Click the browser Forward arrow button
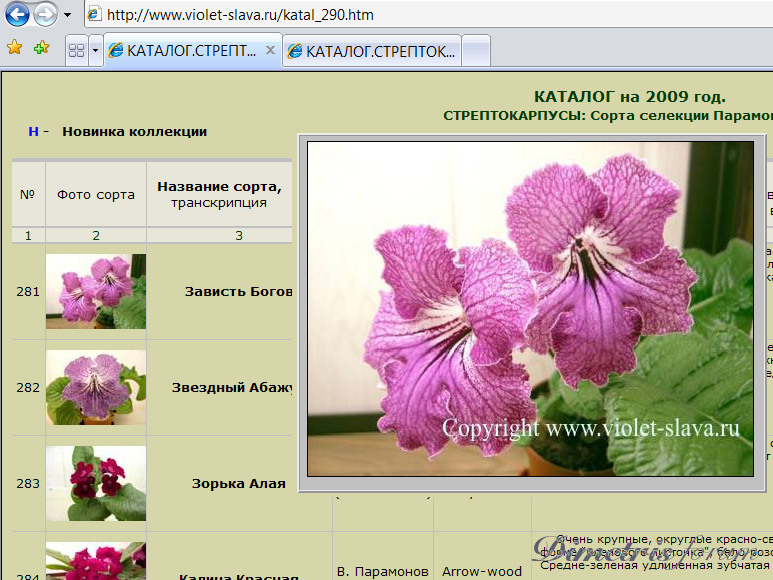The height and width of the screenshot is (580, 773). (x=45, y=15)
